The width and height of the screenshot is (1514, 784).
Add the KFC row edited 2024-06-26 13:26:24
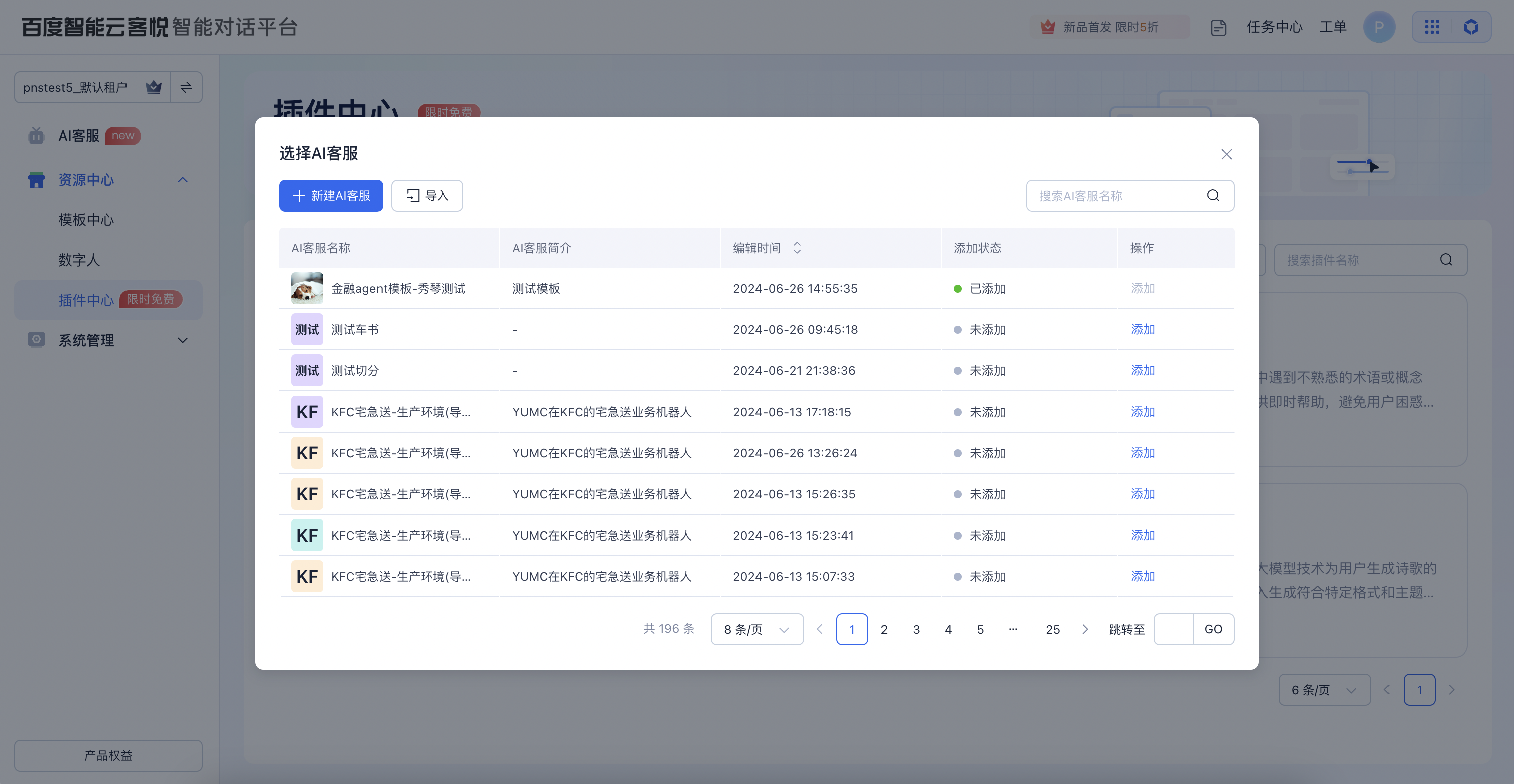tap(1143, 453)
